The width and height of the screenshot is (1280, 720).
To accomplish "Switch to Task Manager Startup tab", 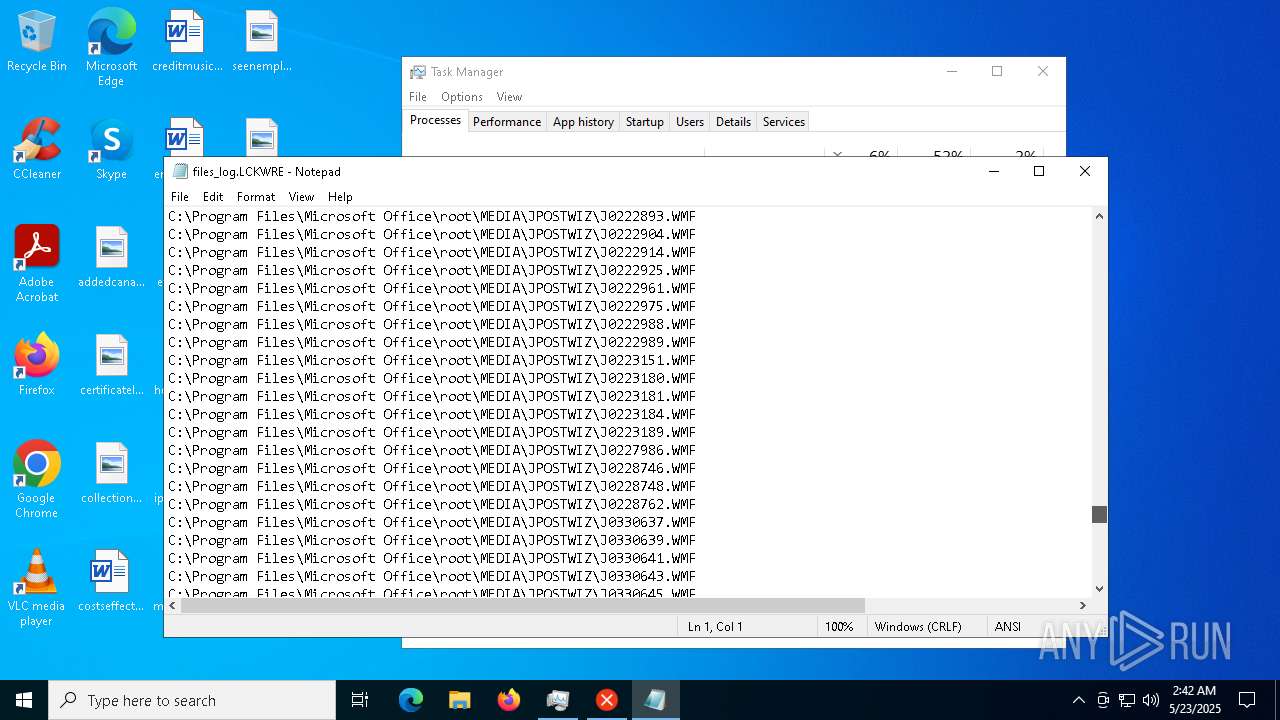I will [644, 122].
